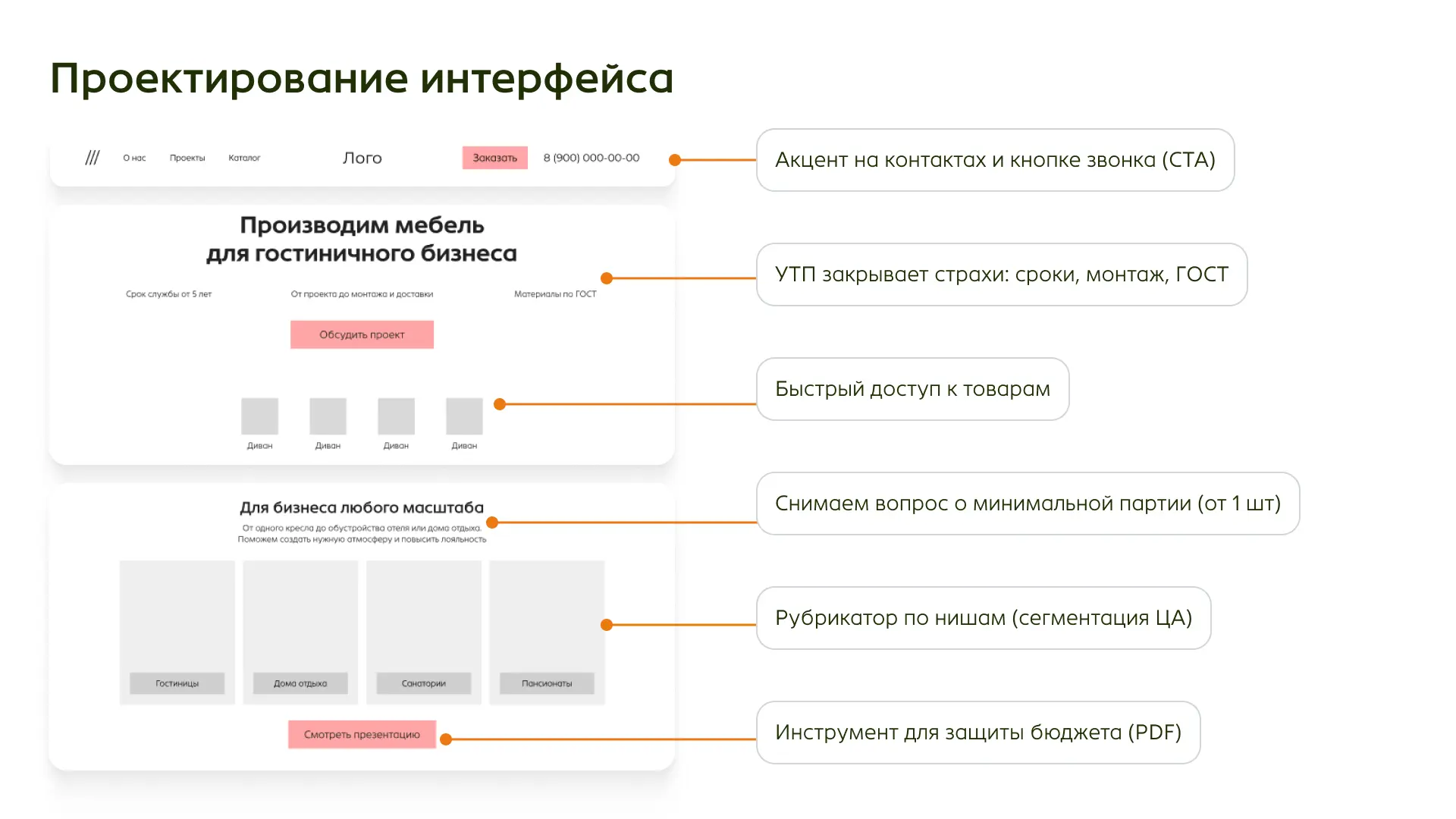
Task: Call the 8 (900) 000-00-00 phone link
Action: pos(591,158)
